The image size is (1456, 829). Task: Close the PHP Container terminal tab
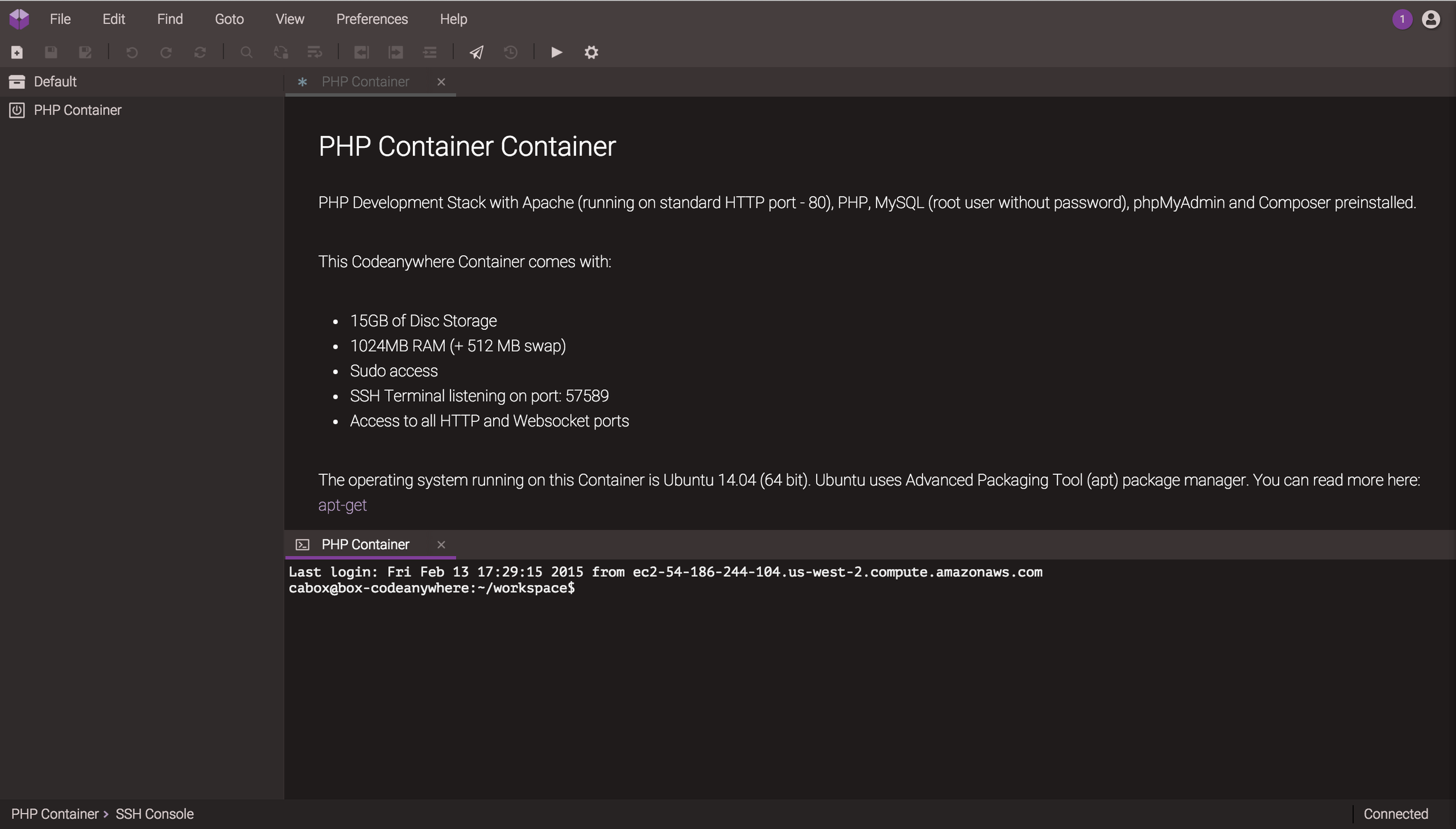441,545
